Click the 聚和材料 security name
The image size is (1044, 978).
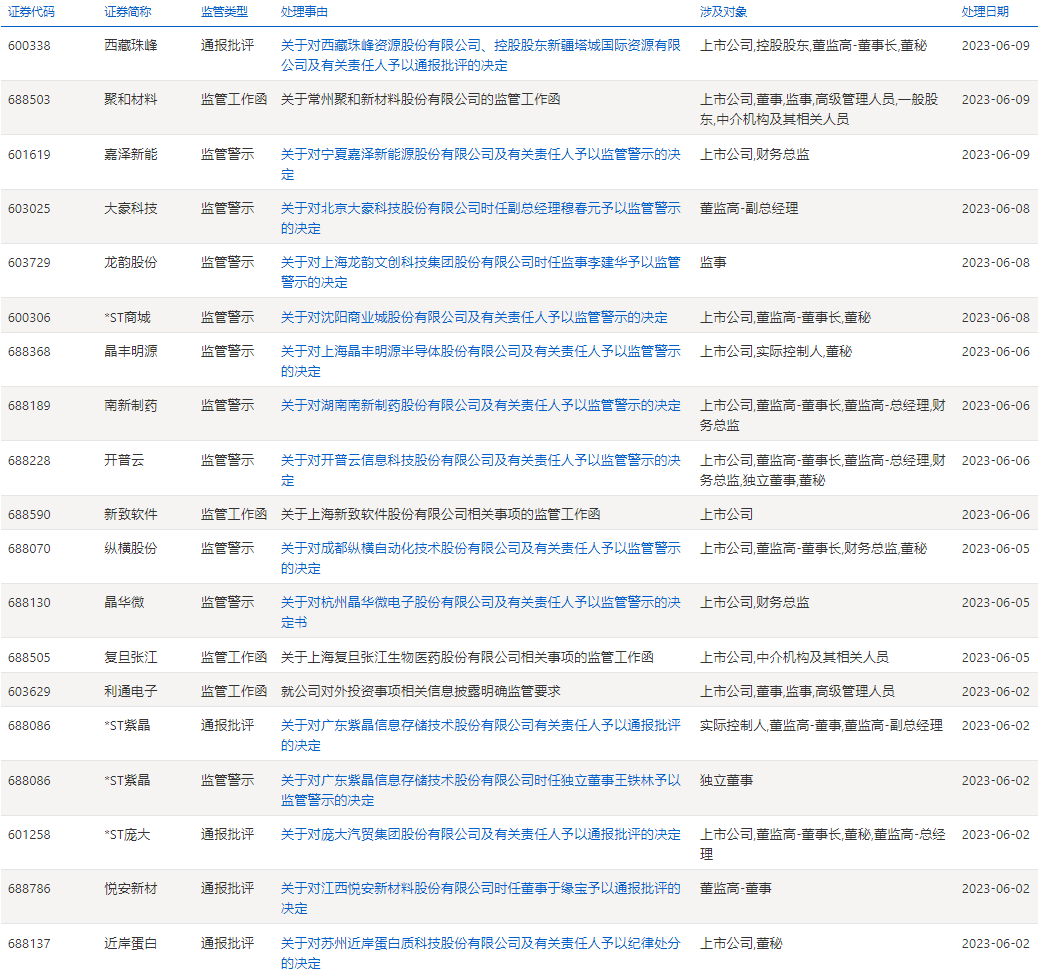pyautogui.click(x=130, y=100)
